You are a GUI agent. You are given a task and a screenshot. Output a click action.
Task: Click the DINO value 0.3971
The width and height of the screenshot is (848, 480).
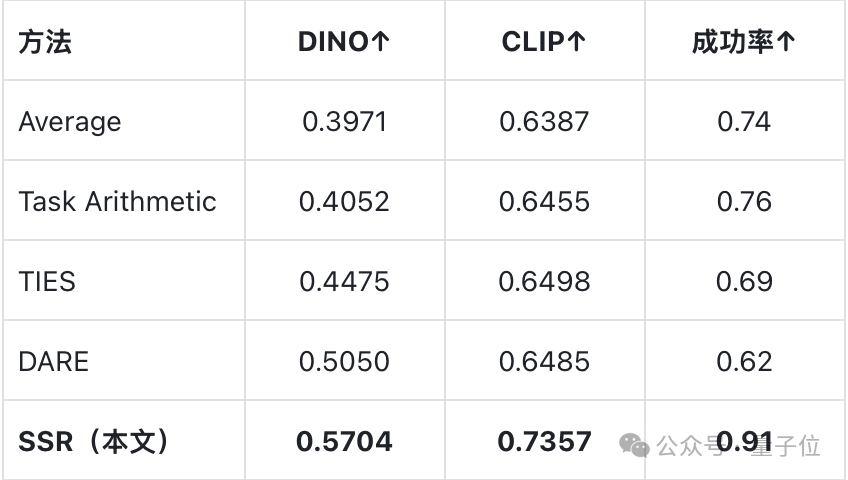tap(344, 122)
